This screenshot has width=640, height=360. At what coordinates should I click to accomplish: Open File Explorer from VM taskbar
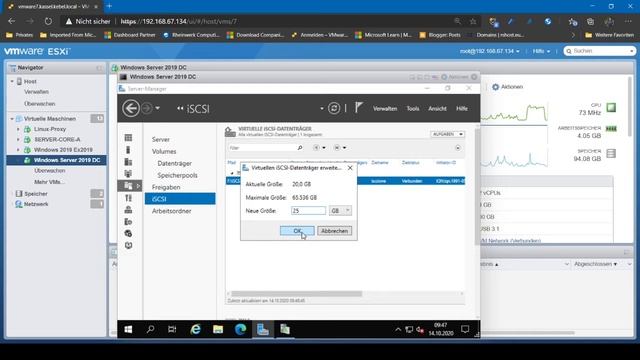click(x=218, y=329)
